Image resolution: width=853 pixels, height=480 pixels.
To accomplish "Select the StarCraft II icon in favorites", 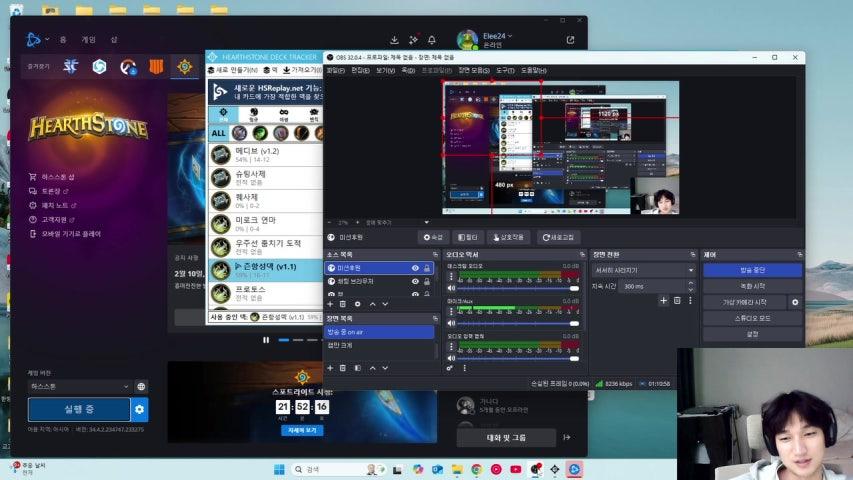I will click(71, 67).
